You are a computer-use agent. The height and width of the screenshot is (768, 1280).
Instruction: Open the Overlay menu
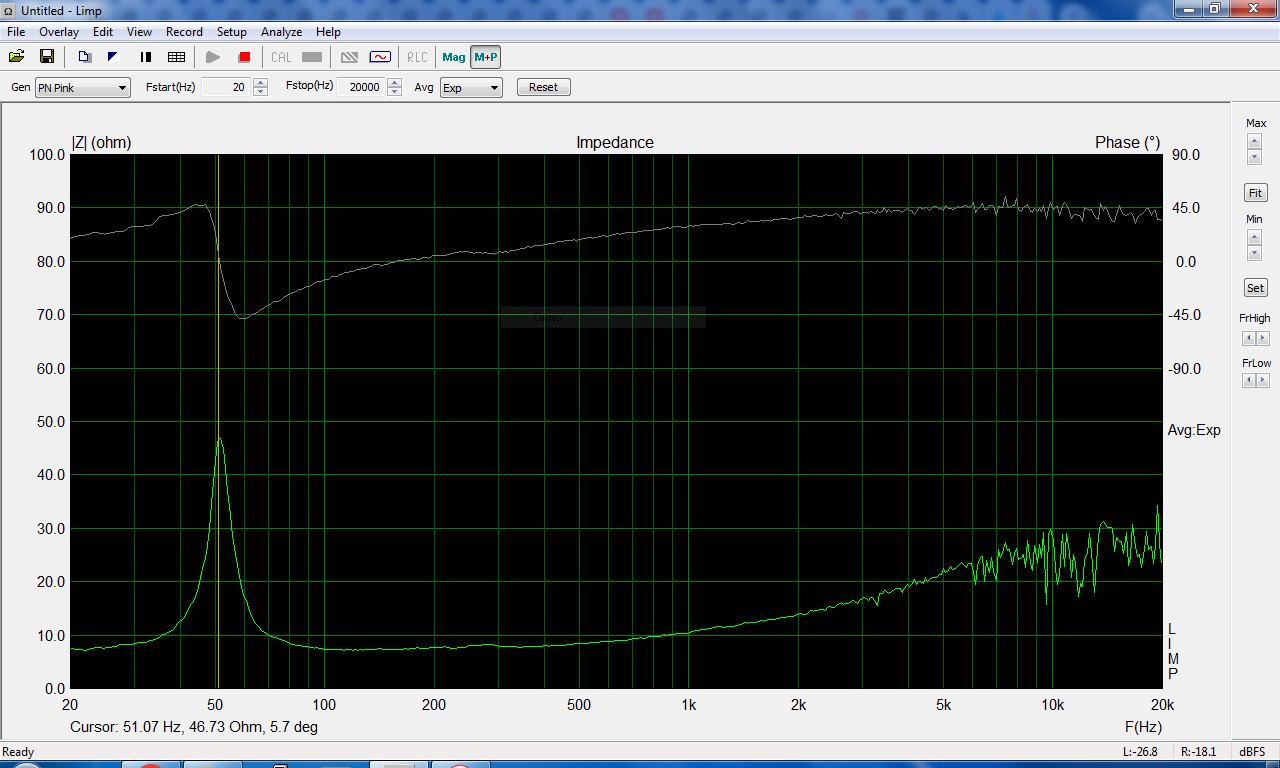pos(59,32)
